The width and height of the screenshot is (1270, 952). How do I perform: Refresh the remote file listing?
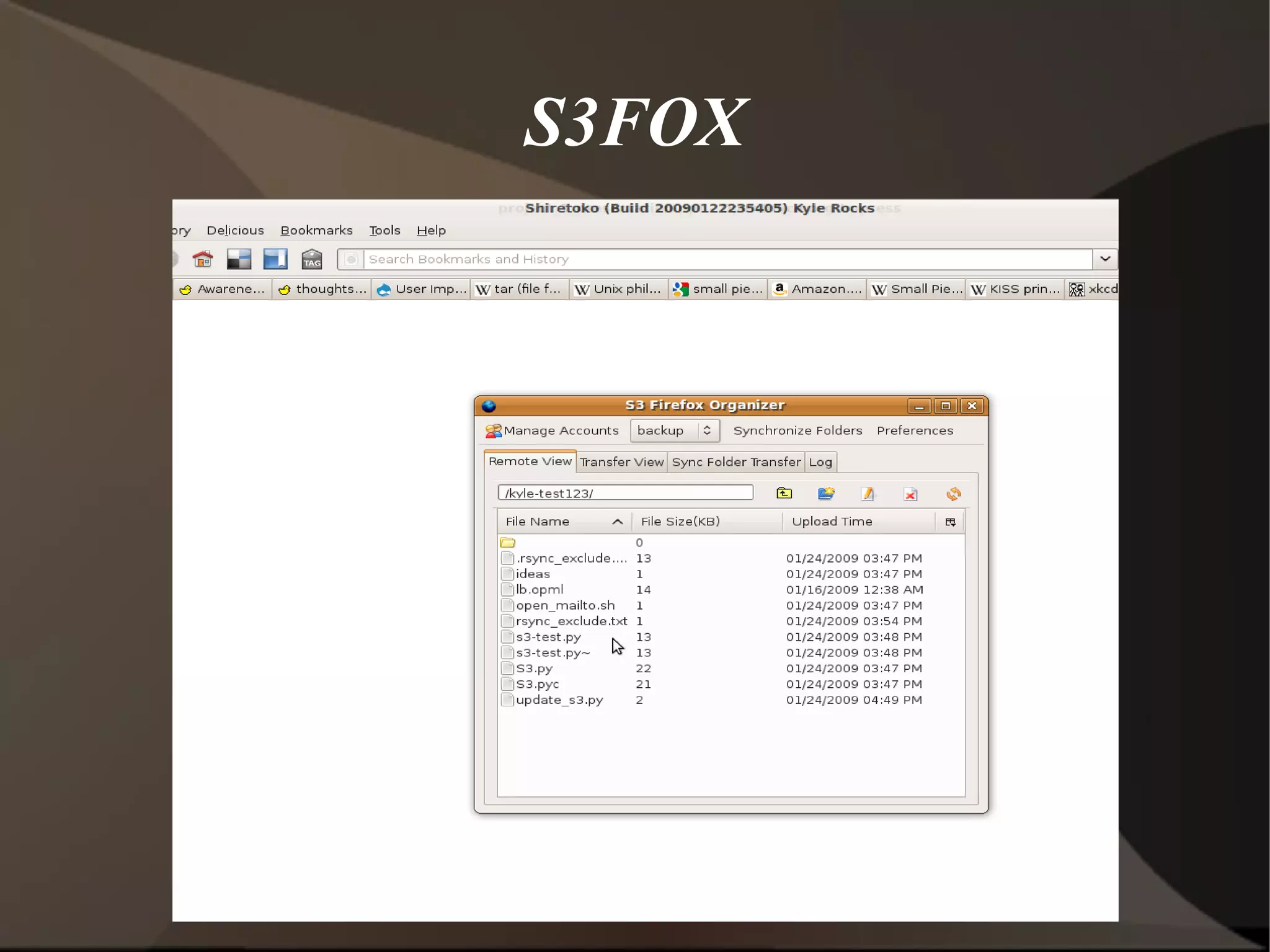(x=953, y=494)
